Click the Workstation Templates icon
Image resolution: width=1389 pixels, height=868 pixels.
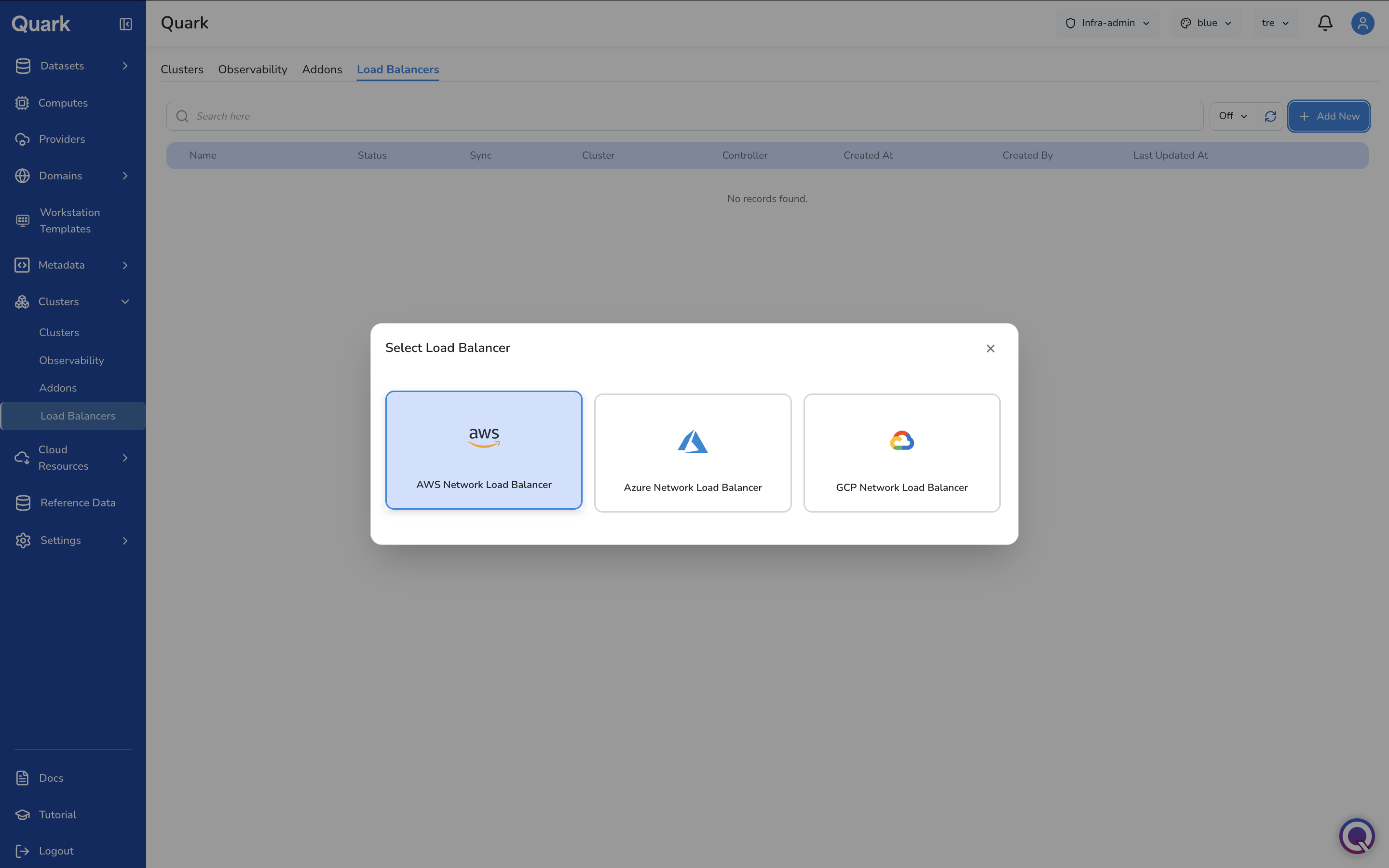click(22, 220)
